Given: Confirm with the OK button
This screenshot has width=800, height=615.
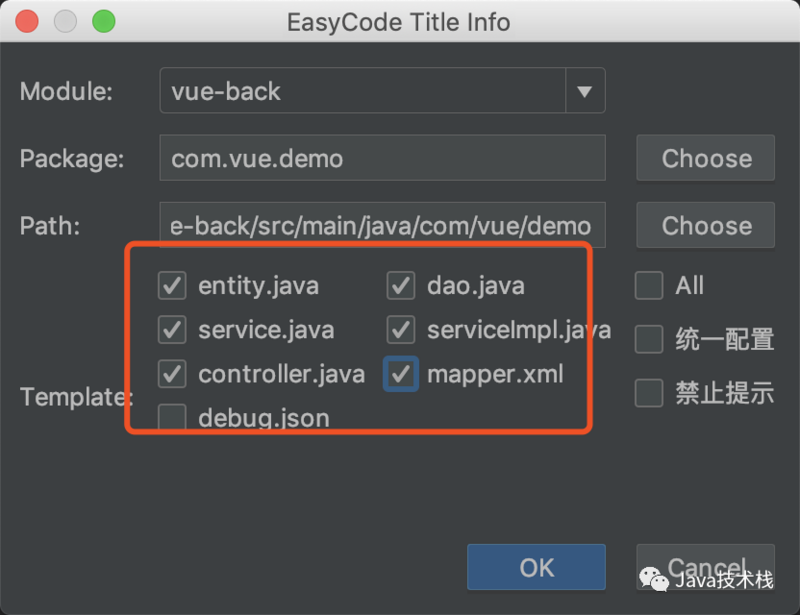Looking at the screenshot, I should pos(536,567).
